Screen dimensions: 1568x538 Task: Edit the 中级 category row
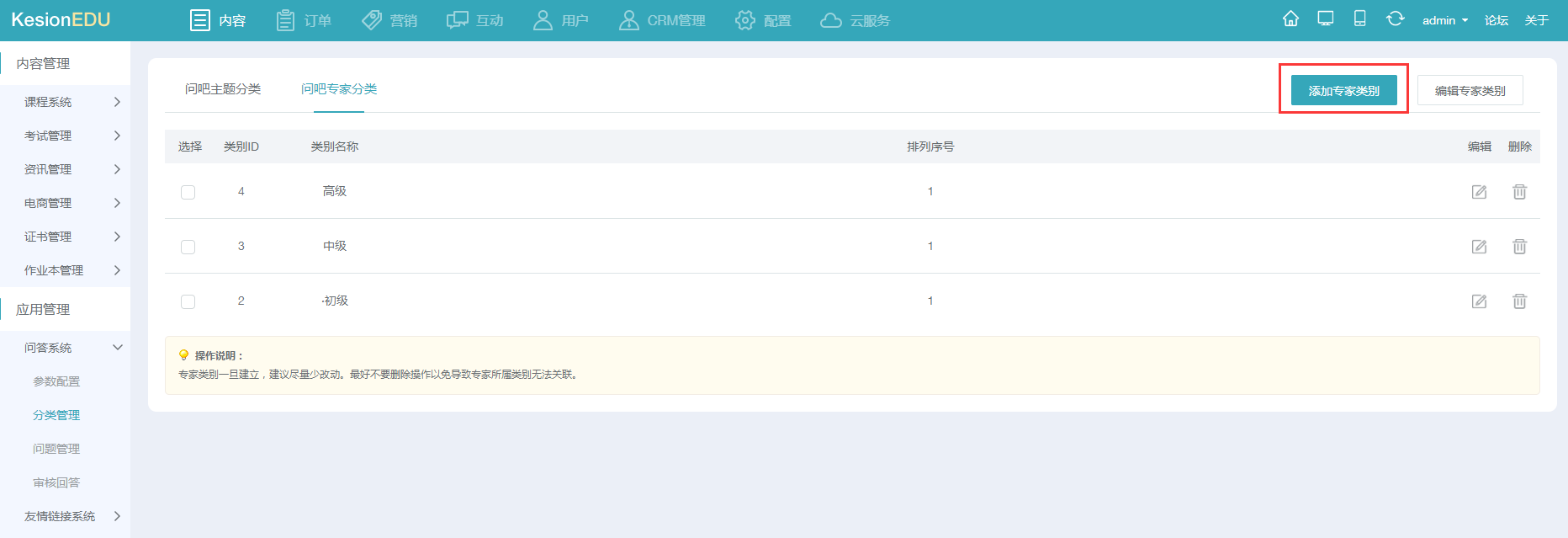coord(1479,247)
